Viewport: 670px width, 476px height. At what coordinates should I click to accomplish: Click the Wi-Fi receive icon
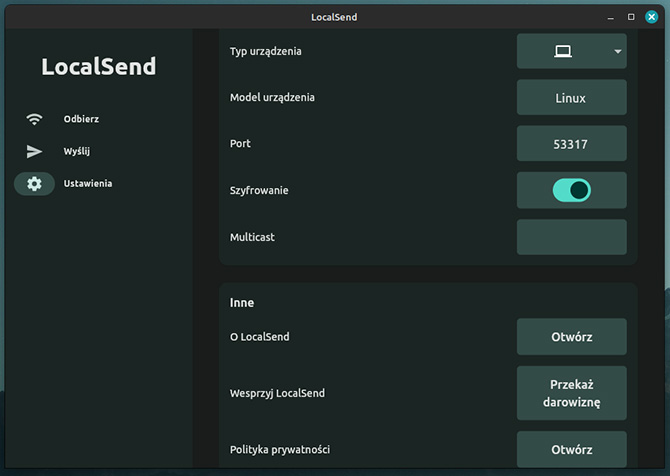(34, 119)
